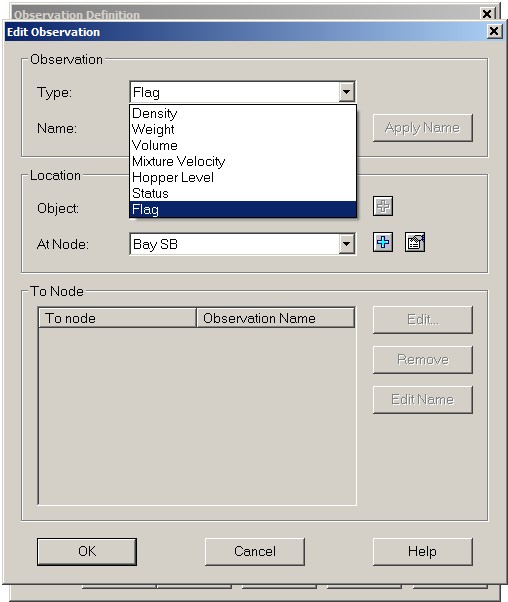Image resolution: width=508 pixels, height=602 pixels.
Task: Select Weight from the Type list
Action: tap(243, 129)
